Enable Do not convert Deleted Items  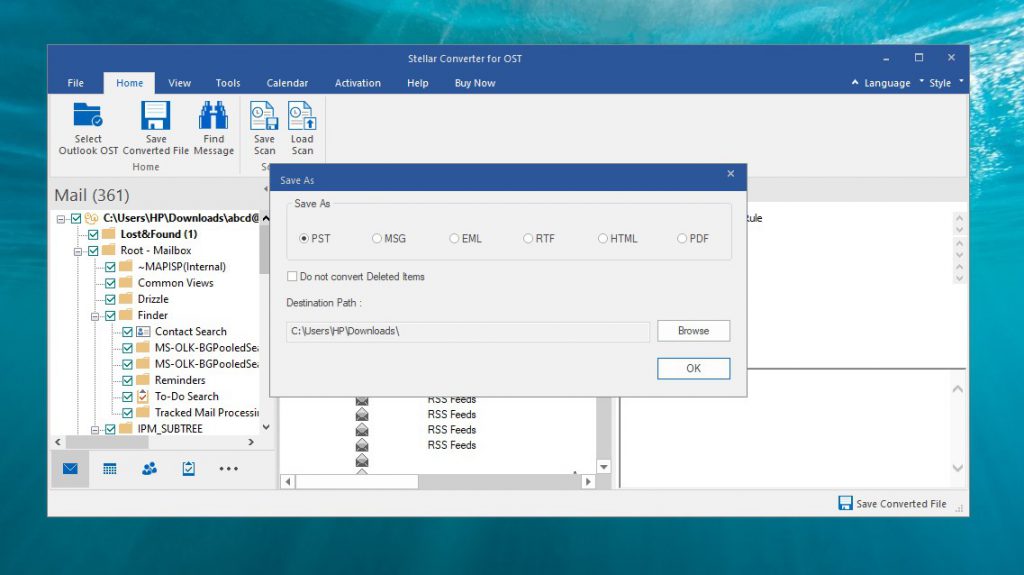click(x=292, y=276)
